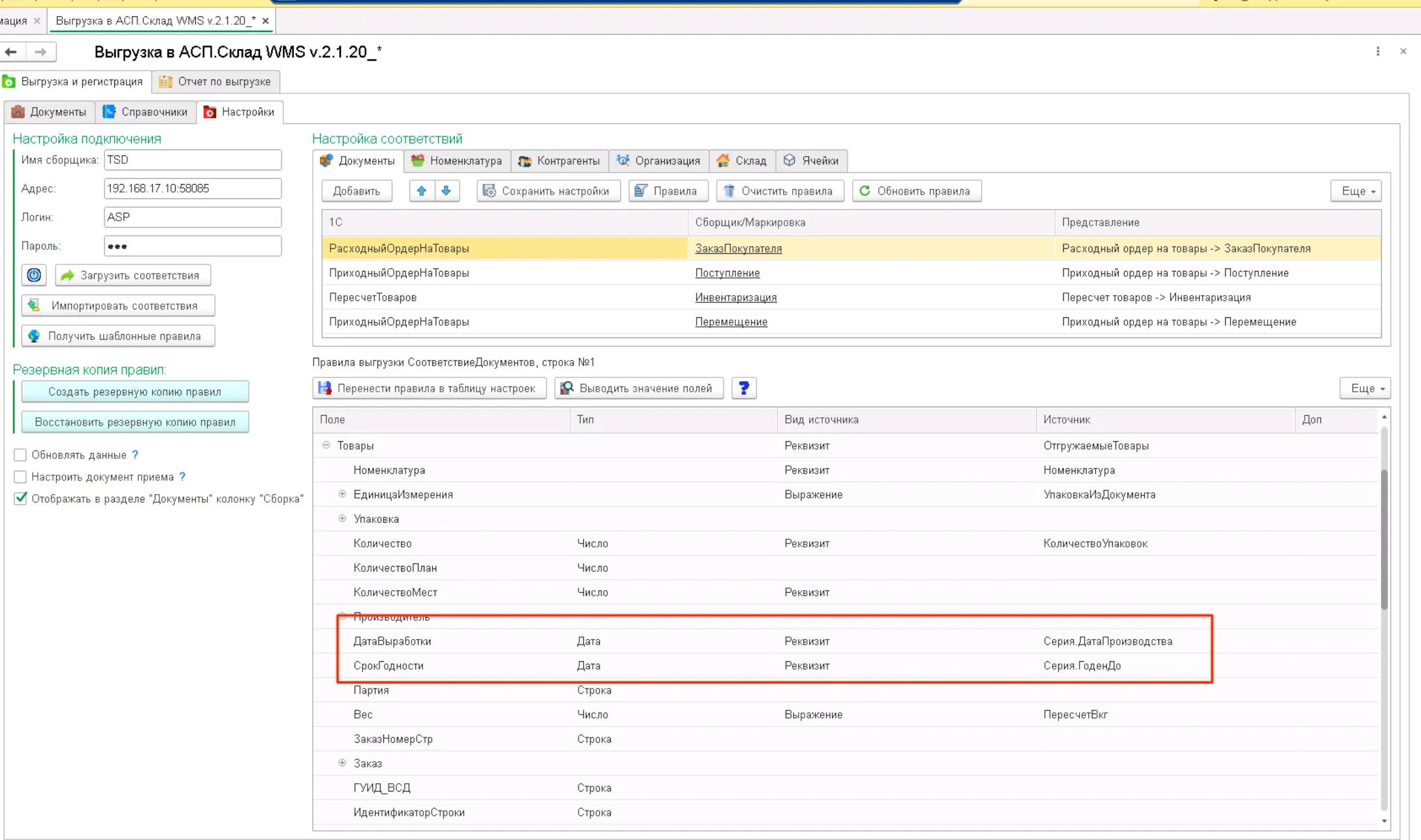Expand the ЕдиницаИзмерения node
Image resolution: width=1421 pixels, height=840 pixels.
(x=342, y=494)
